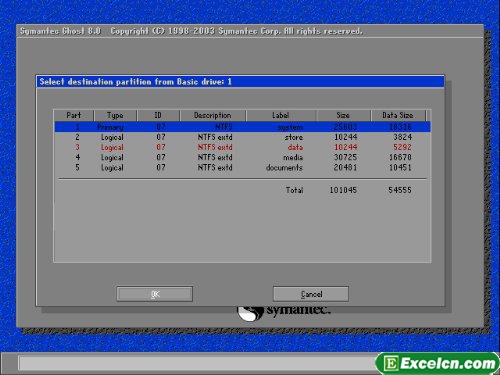Click the Symantec Ghost 8.0 title bar
Image resolution: width=500 pixels, height=375 pixels.
[x=250, y=31]
